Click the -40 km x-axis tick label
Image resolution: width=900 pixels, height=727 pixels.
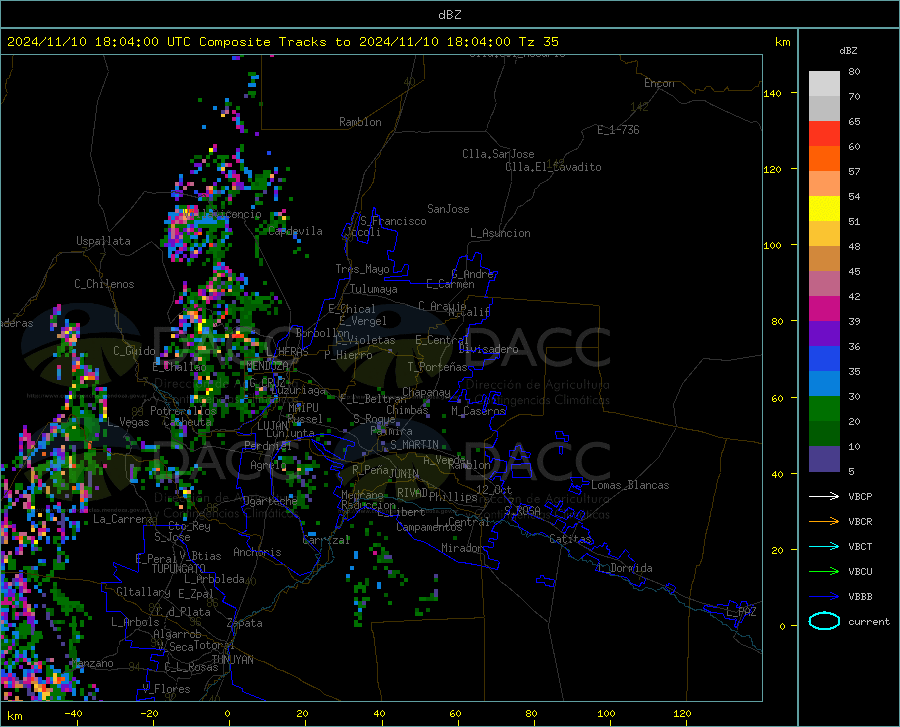73,713
